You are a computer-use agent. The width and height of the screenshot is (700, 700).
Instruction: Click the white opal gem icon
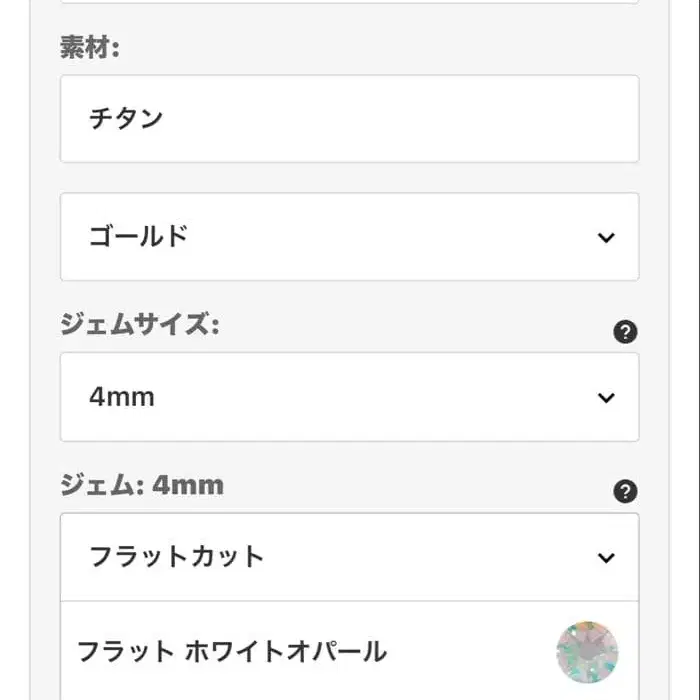pos(587,652)
